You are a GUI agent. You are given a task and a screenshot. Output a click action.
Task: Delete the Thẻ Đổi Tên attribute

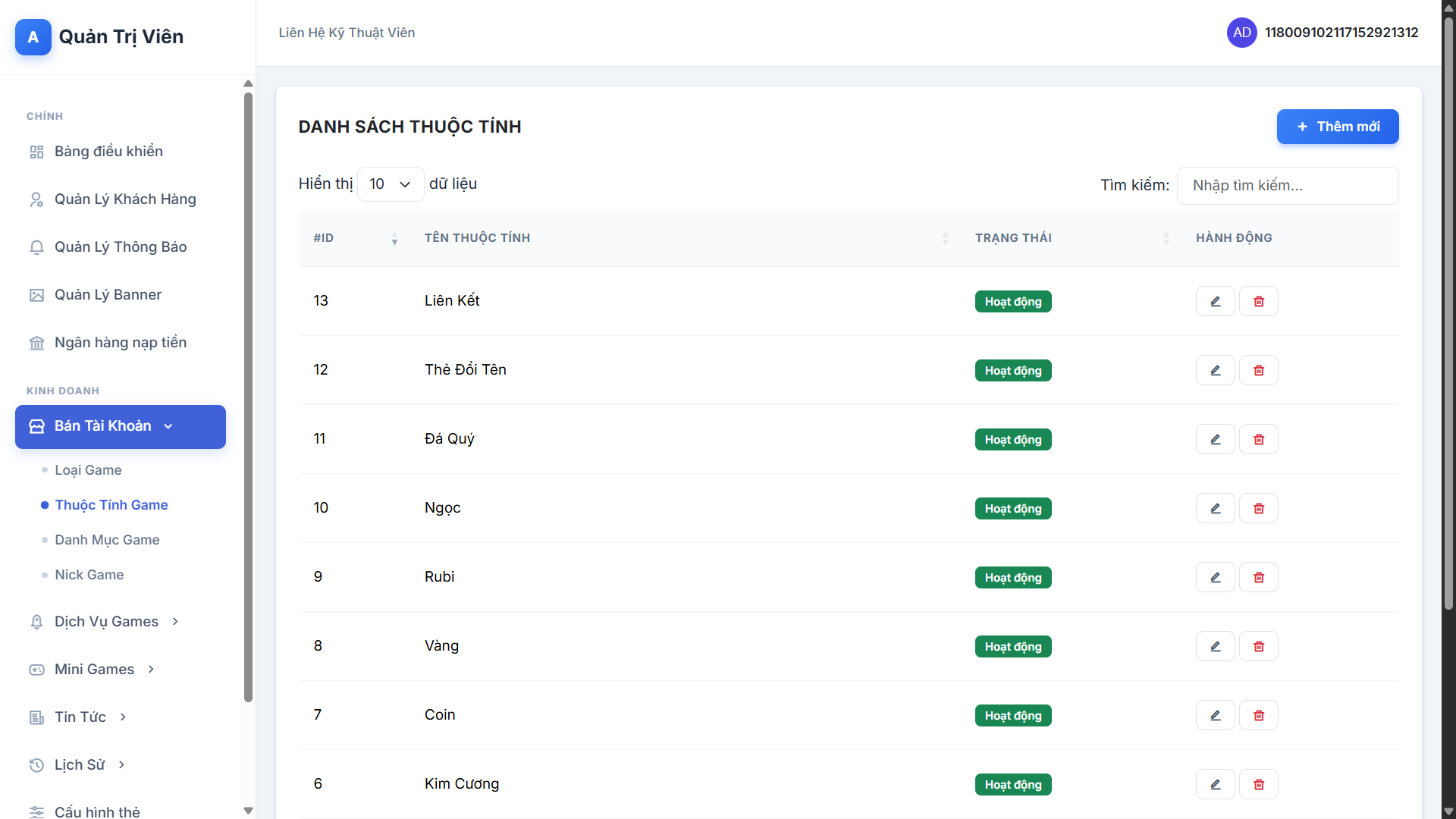1258,370
